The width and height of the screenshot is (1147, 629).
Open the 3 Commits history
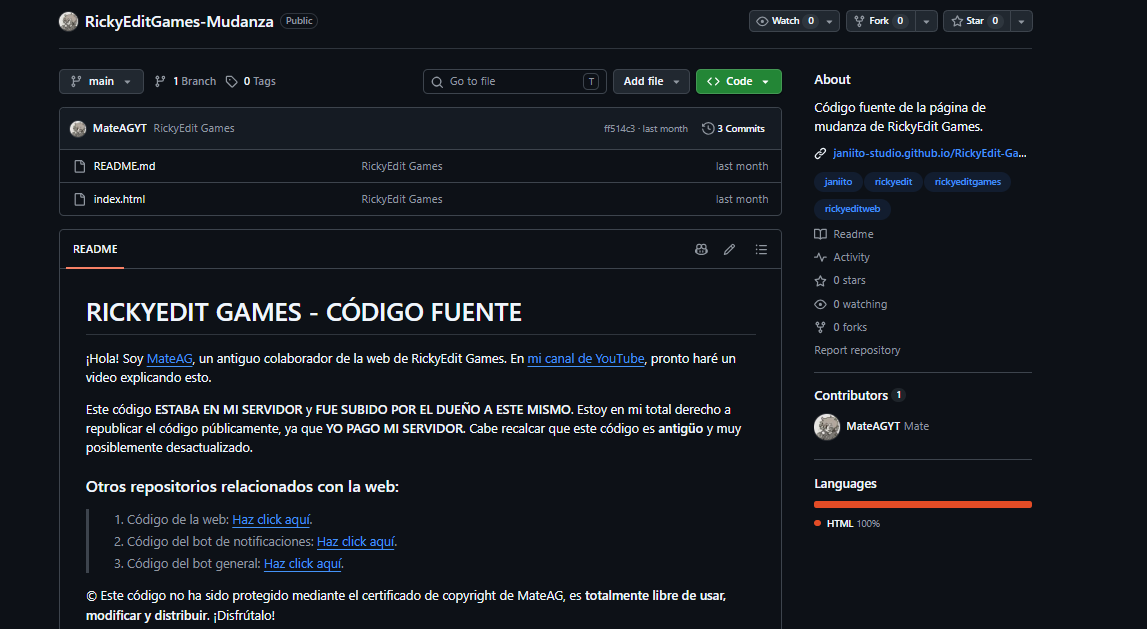[734, 129]
